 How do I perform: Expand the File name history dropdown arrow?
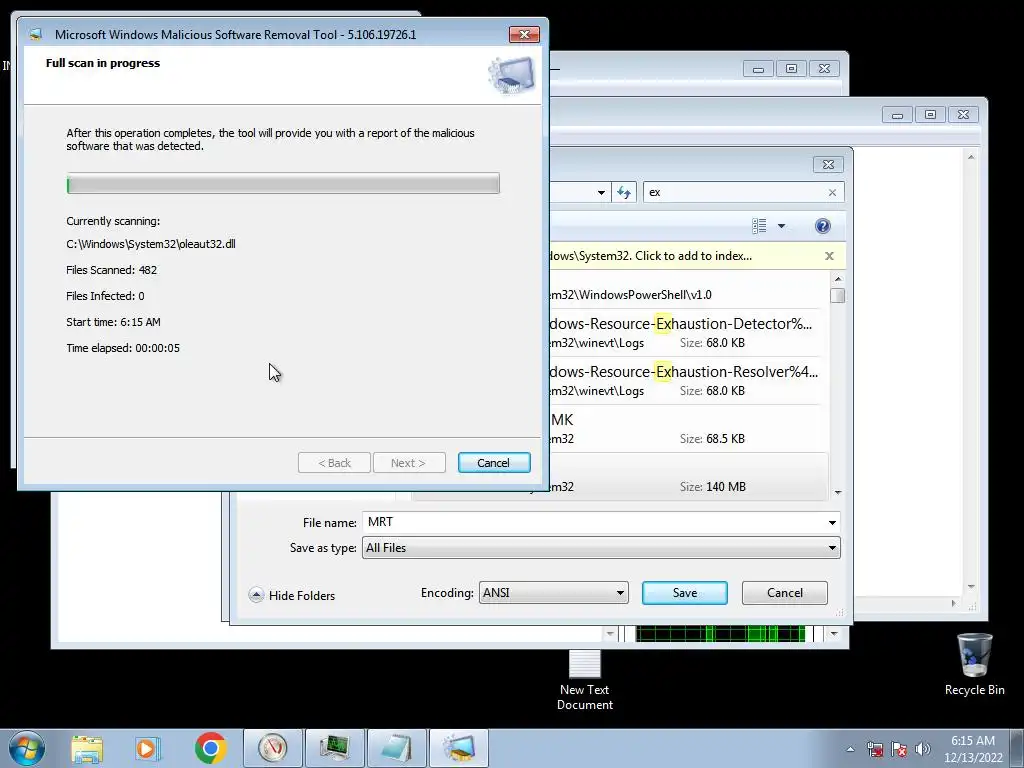[x=832, y=522]
